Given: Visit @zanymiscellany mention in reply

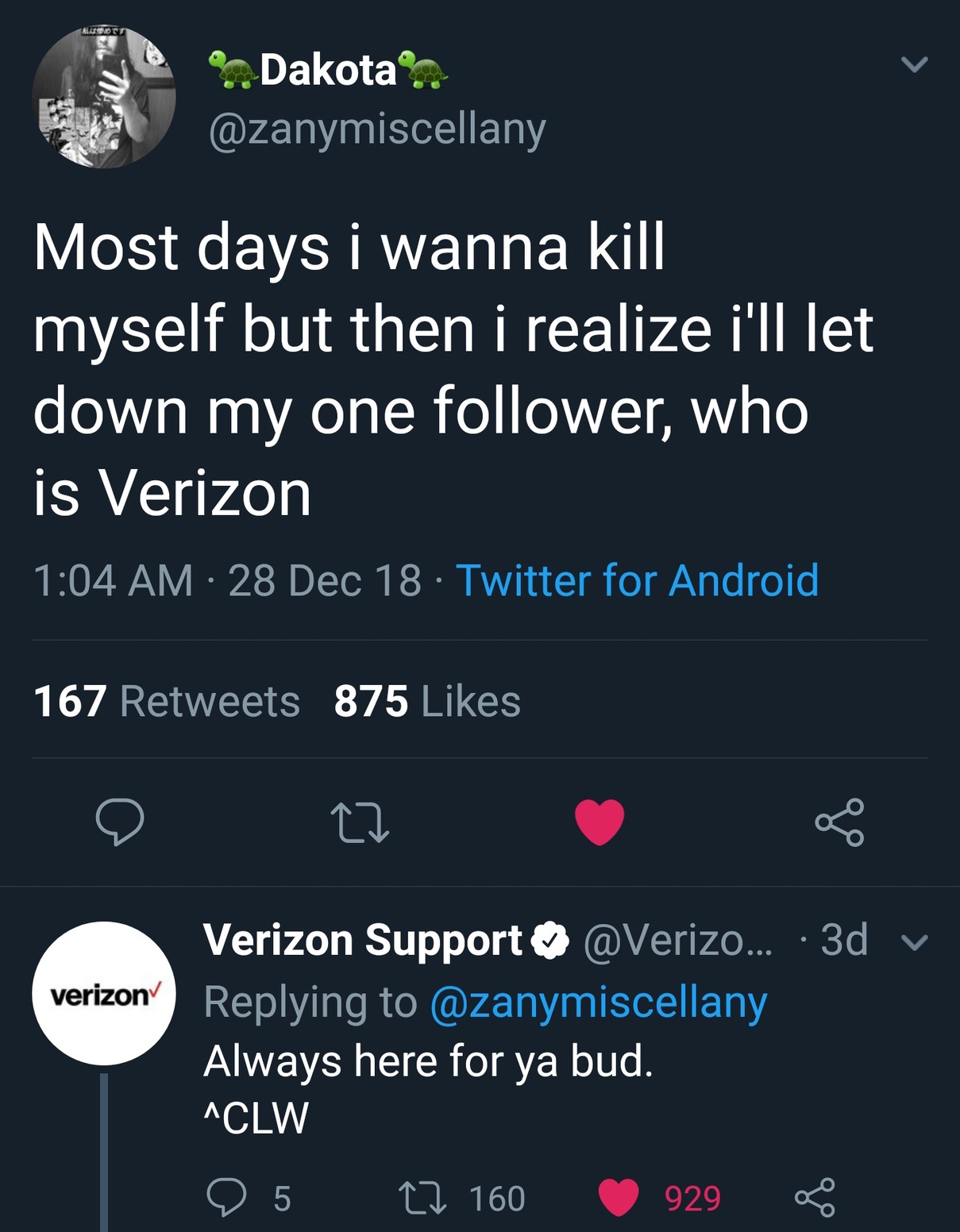Looking at the screenshot, I should pos(598,1002).
